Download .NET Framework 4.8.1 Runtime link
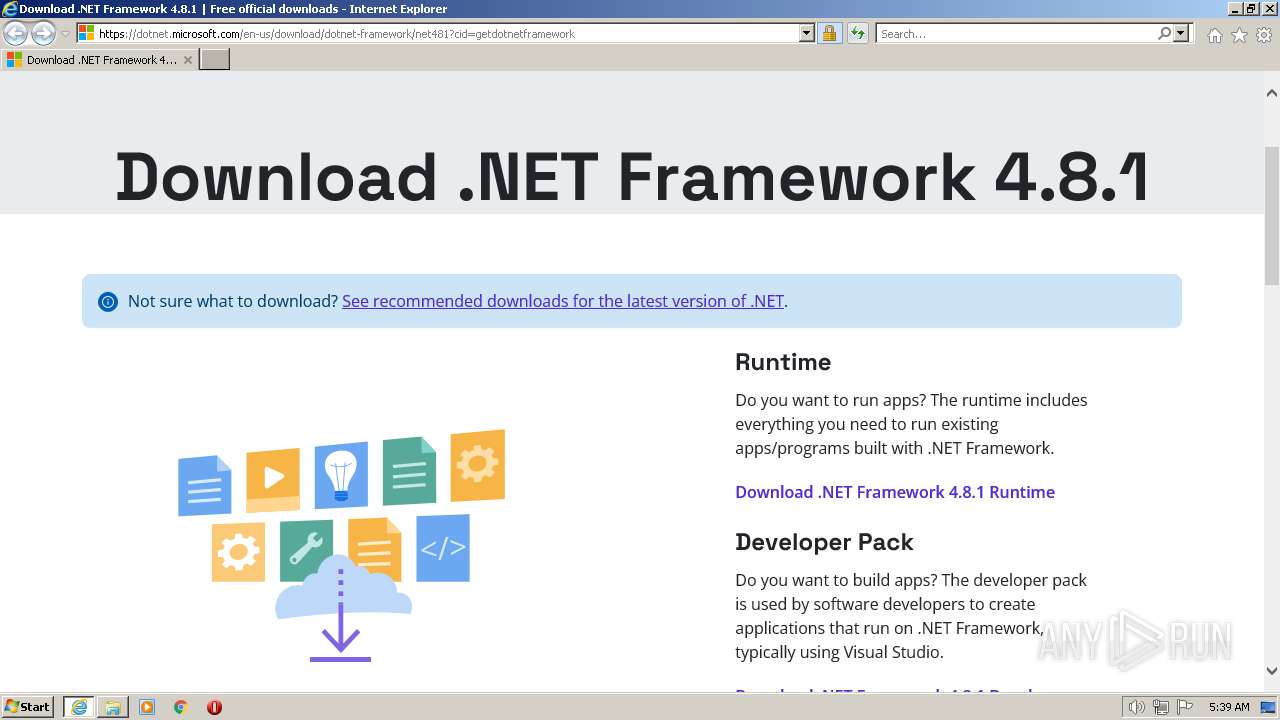Viewport: 1280px width, 720px height. 895,492
